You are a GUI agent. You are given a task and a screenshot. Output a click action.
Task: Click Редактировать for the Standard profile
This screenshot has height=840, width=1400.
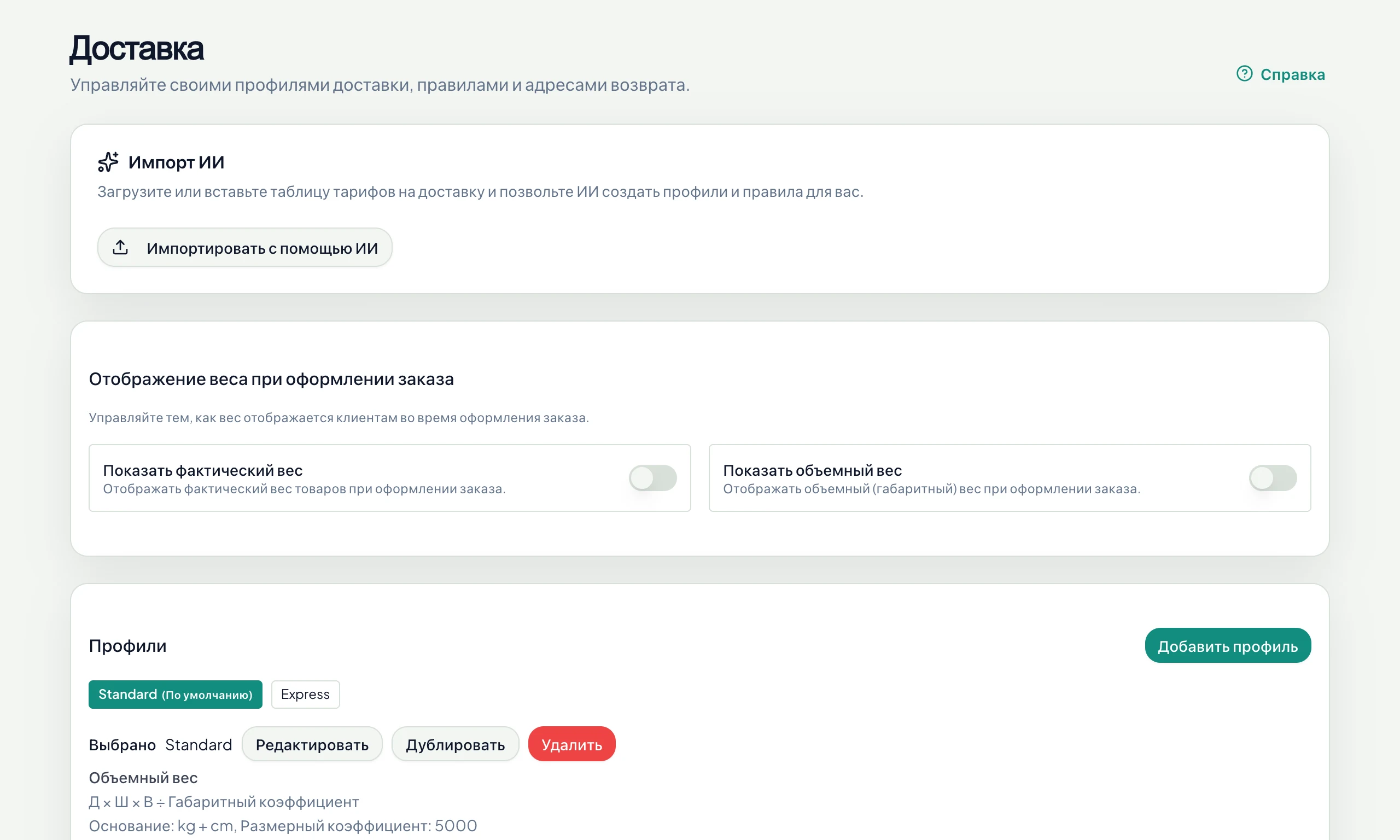click(312, 744)
